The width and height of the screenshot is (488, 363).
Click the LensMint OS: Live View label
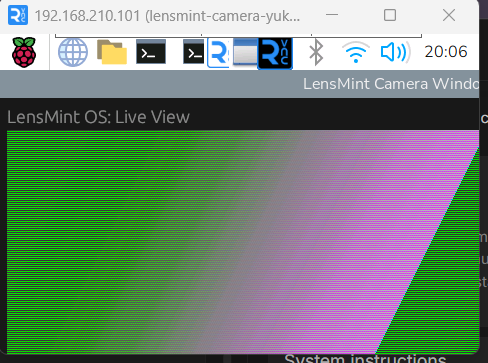pyautogui.click(x=98, y=117)
